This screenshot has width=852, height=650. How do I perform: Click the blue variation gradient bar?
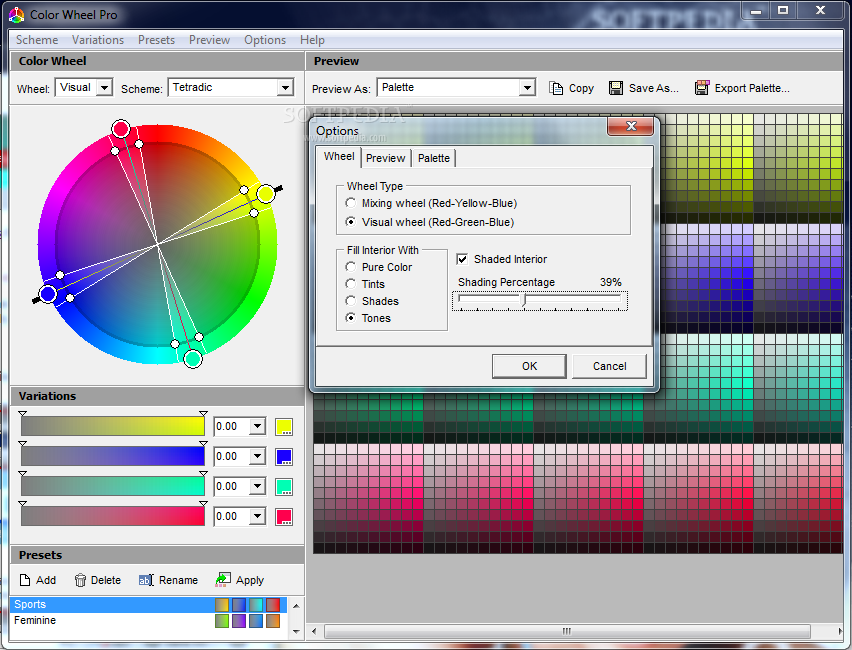coord(113,456)
